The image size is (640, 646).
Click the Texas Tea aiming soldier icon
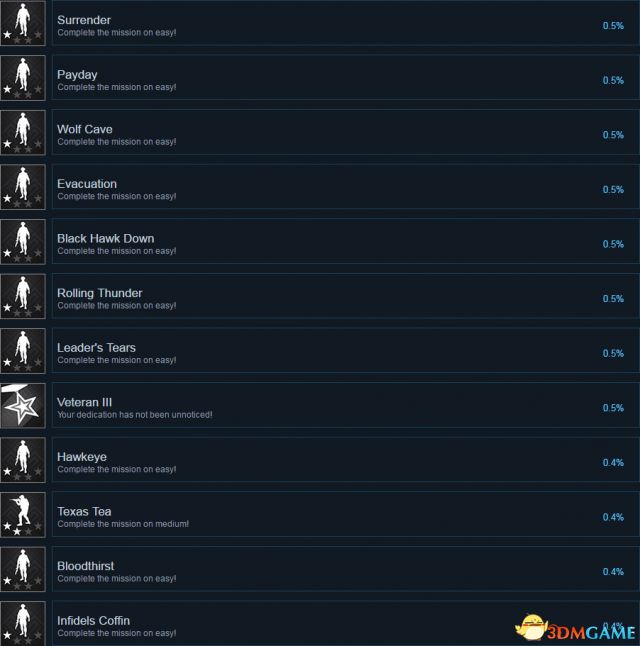[x=23, y=515]
